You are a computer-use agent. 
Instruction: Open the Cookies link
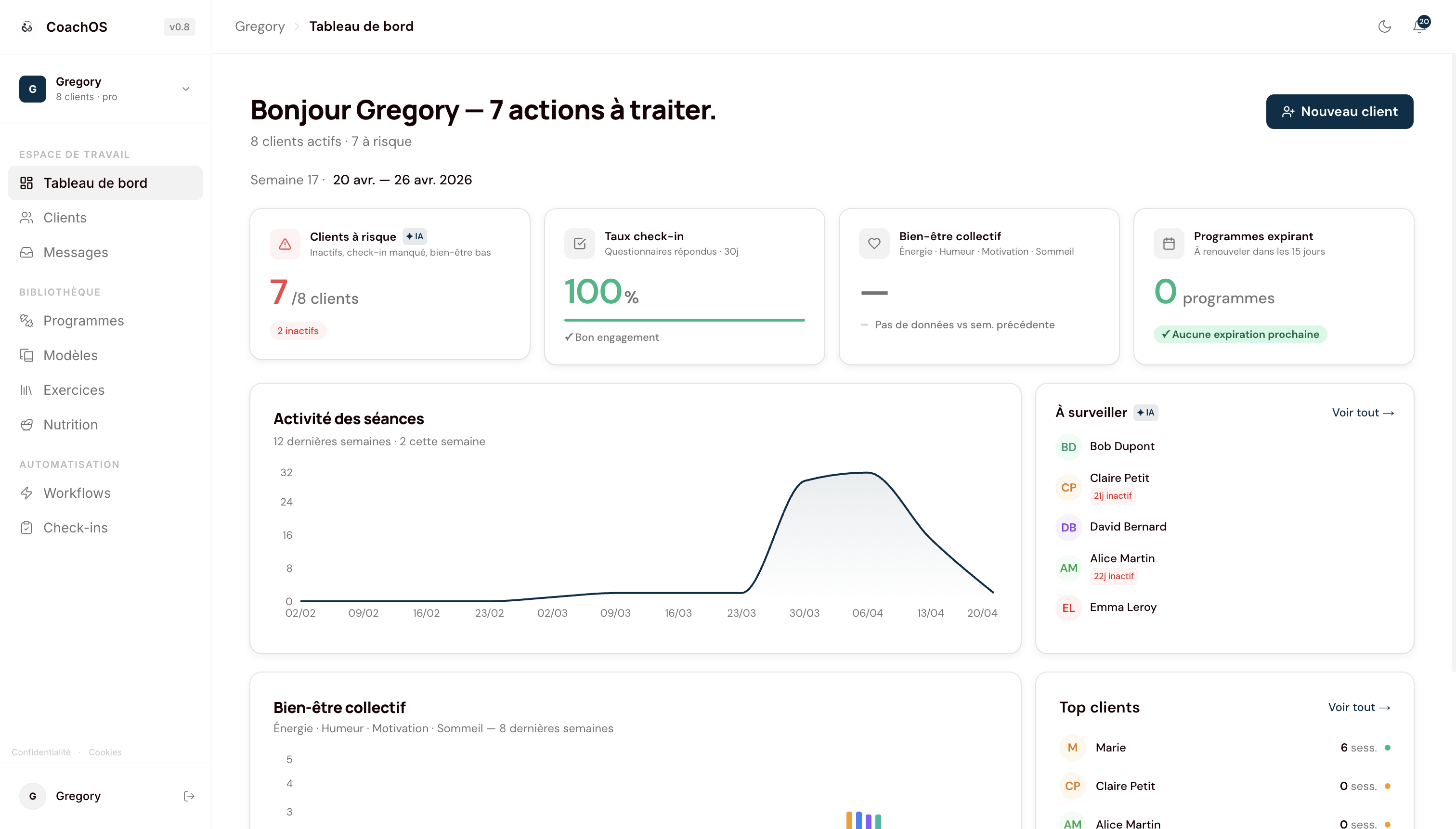pos(105,752)
